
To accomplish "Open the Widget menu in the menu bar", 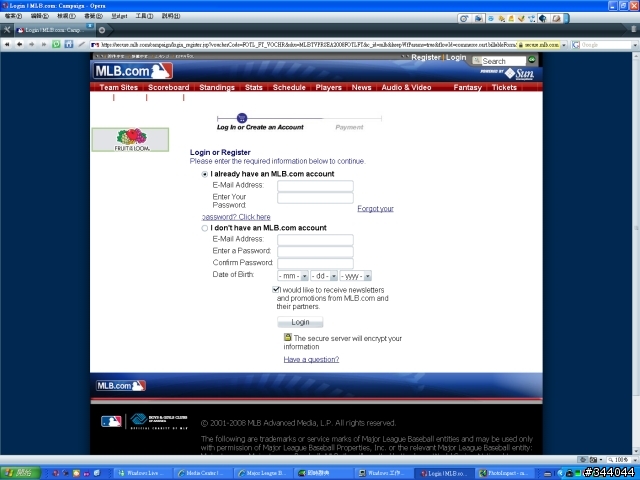I will pos(119,16).
